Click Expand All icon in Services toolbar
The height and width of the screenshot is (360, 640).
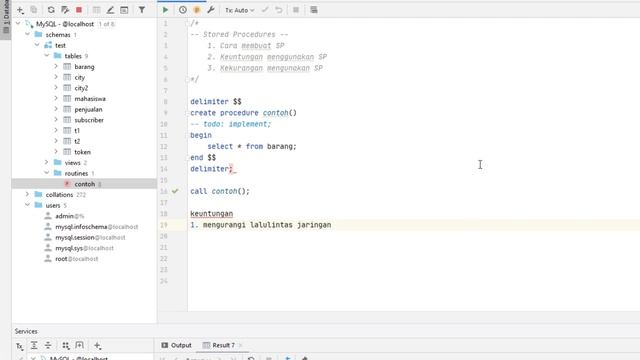pyautogui.click(x=34, y=346)
